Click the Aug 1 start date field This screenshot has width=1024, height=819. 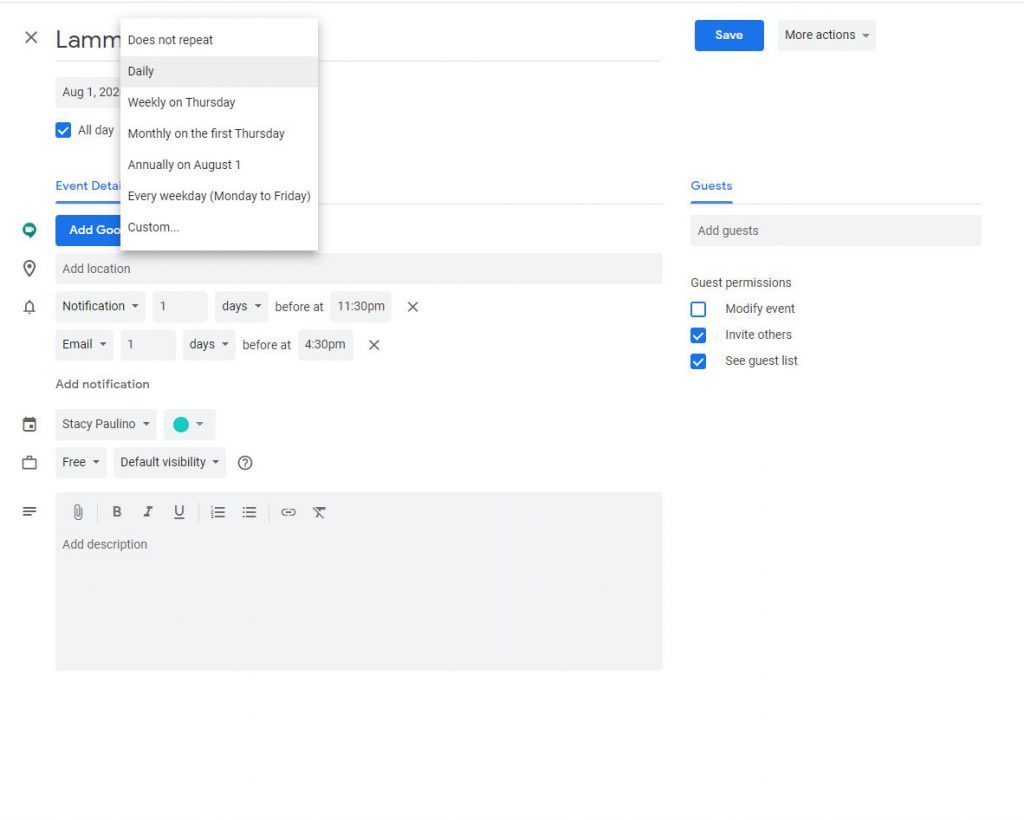[x=88, y=92]
